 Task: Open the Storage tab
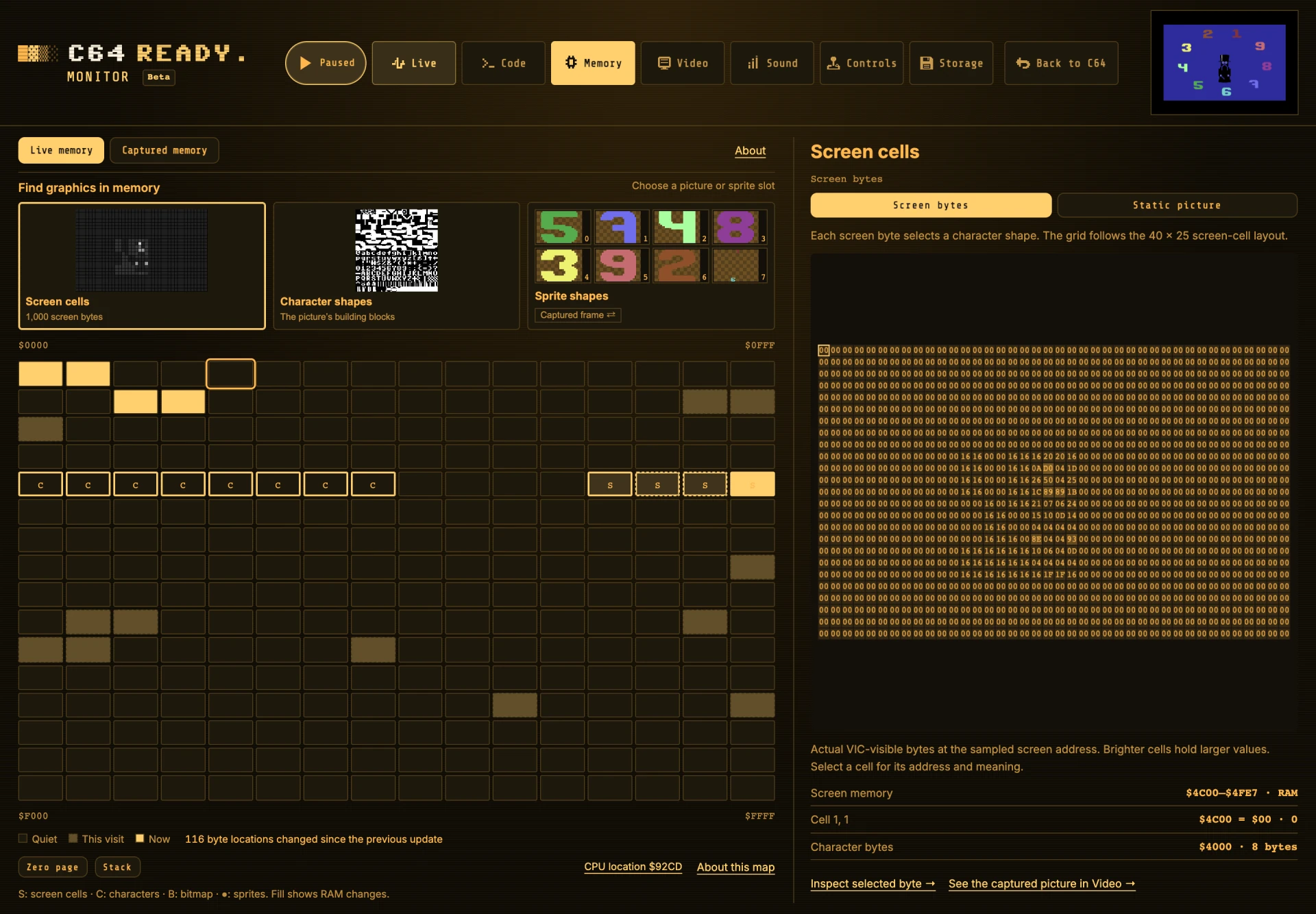pos(951,63)
